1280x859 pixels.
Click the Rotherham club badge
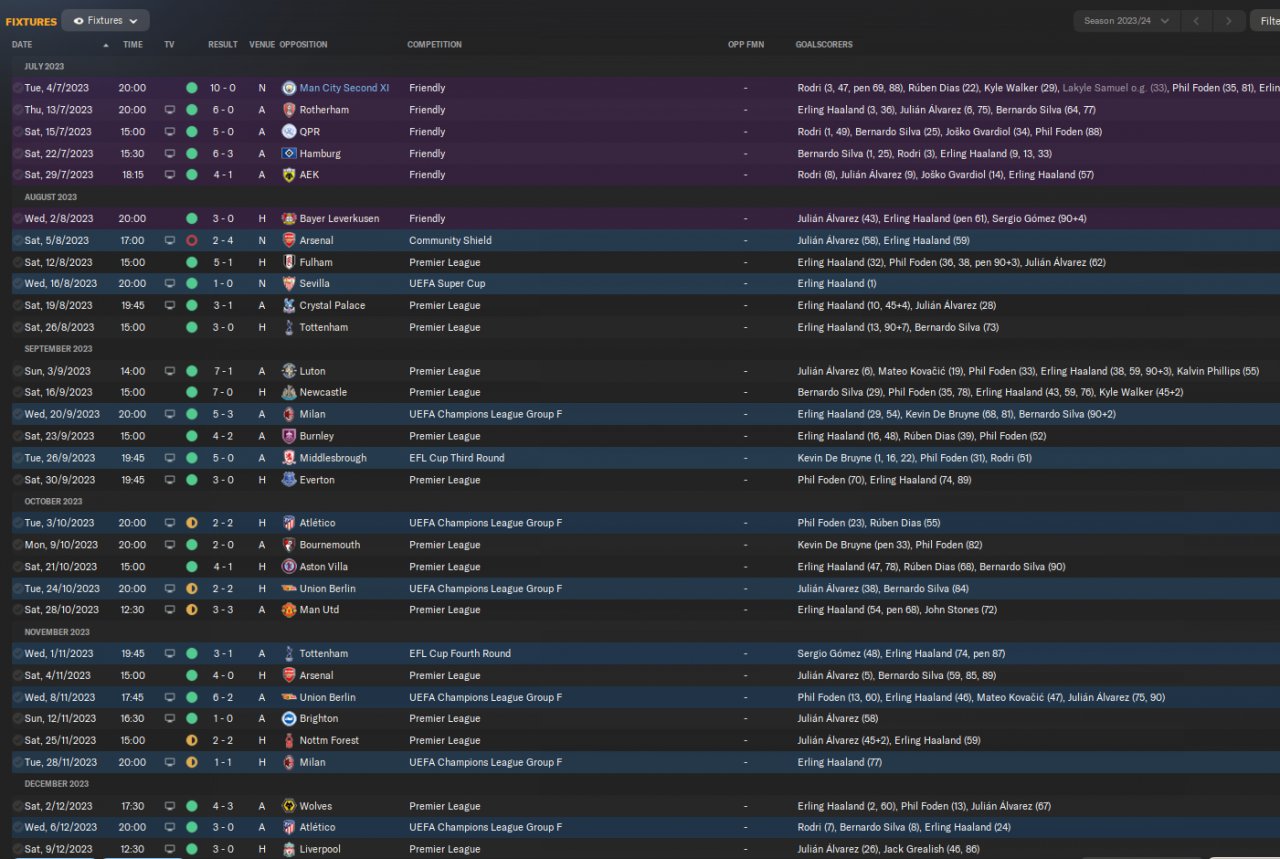(289, 110)
